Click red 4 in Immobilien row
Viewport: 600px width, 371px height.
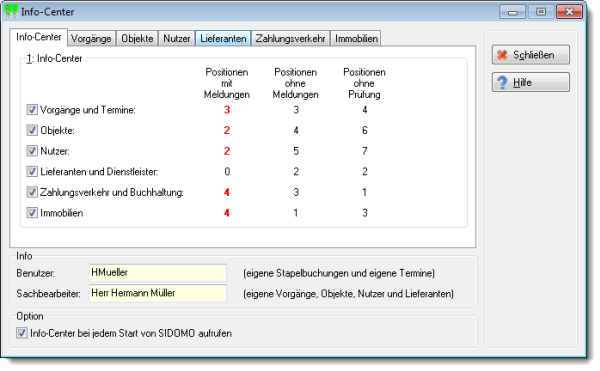[x=227, y=213]
